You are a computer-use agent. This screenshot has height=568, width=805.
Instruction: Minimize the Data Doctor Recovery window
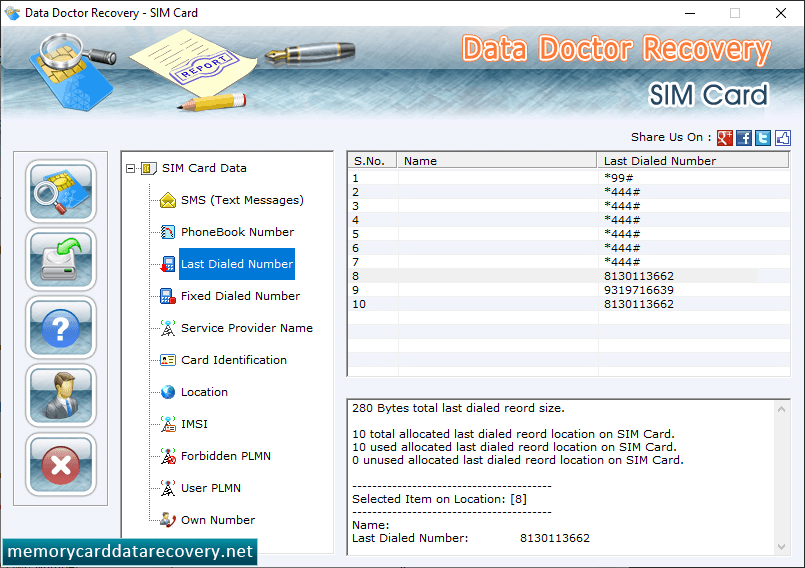(690, 13)
